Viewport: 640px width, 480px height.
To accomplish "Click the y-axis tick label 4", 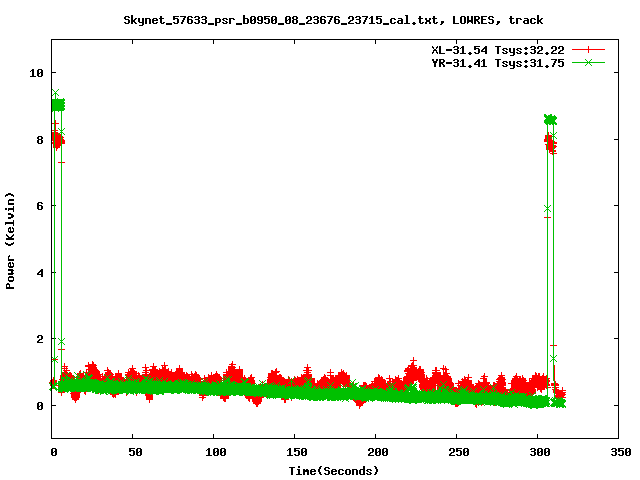I will coord(40,273).
